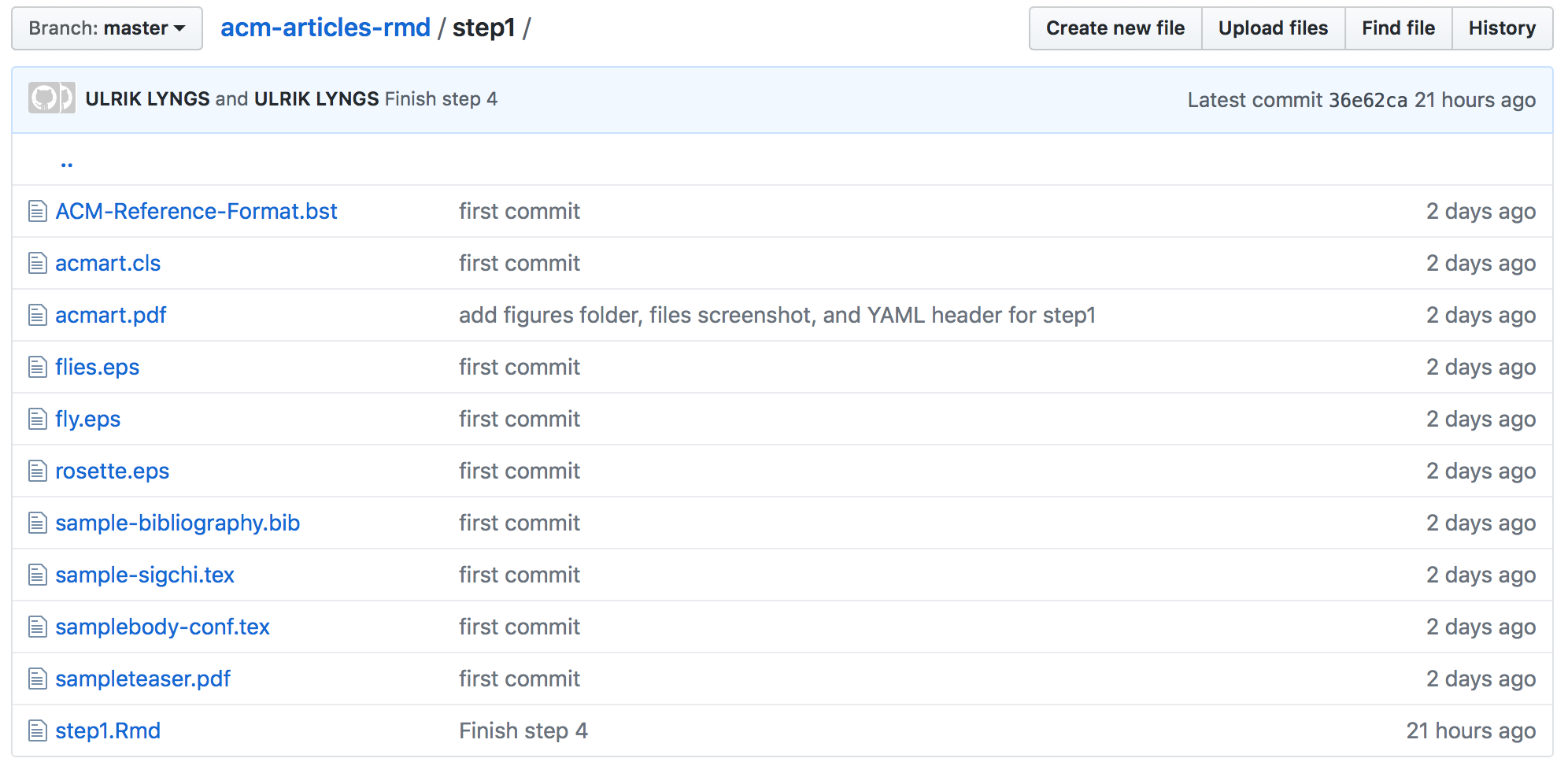The image size is (1568, 773).
Task: Open the samplebody-conf.tex file
Action: [162, 627]
